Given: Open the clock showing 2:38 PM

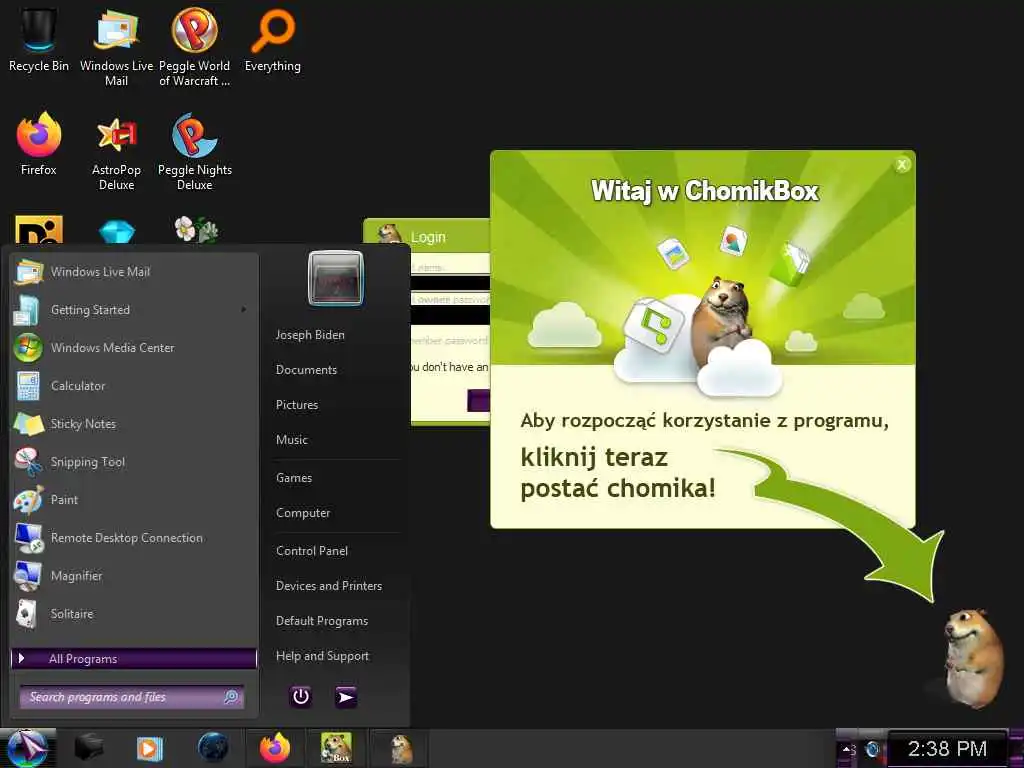Looking at the screenshot, I should 947,748.
